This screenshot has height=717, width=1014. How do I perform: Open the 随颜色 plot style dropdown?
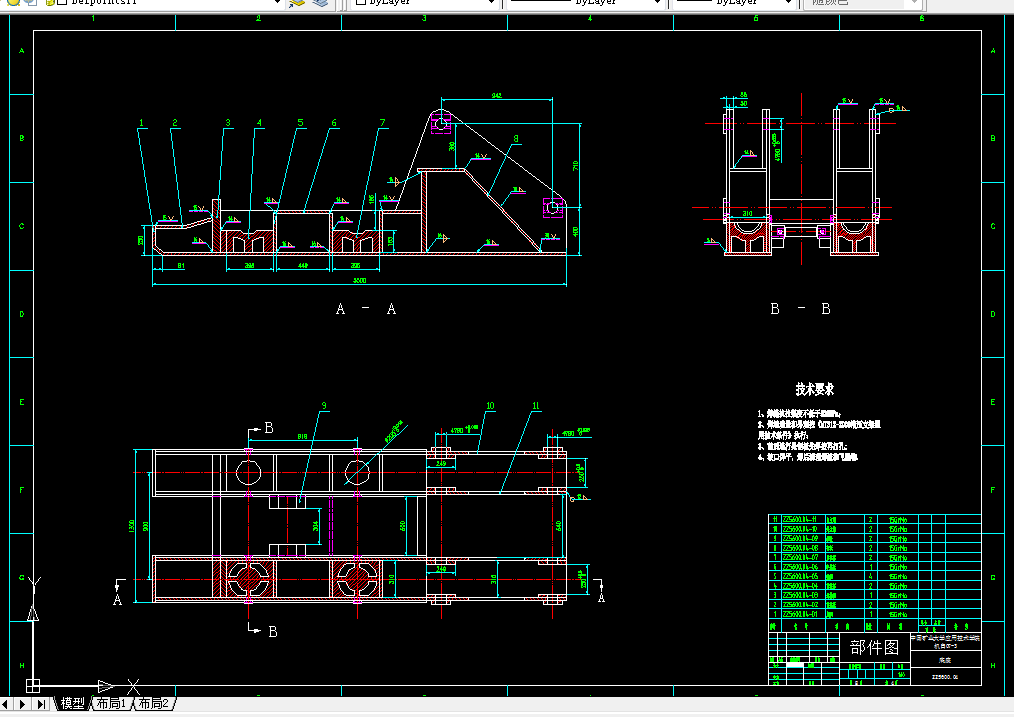tap(914, 3)
